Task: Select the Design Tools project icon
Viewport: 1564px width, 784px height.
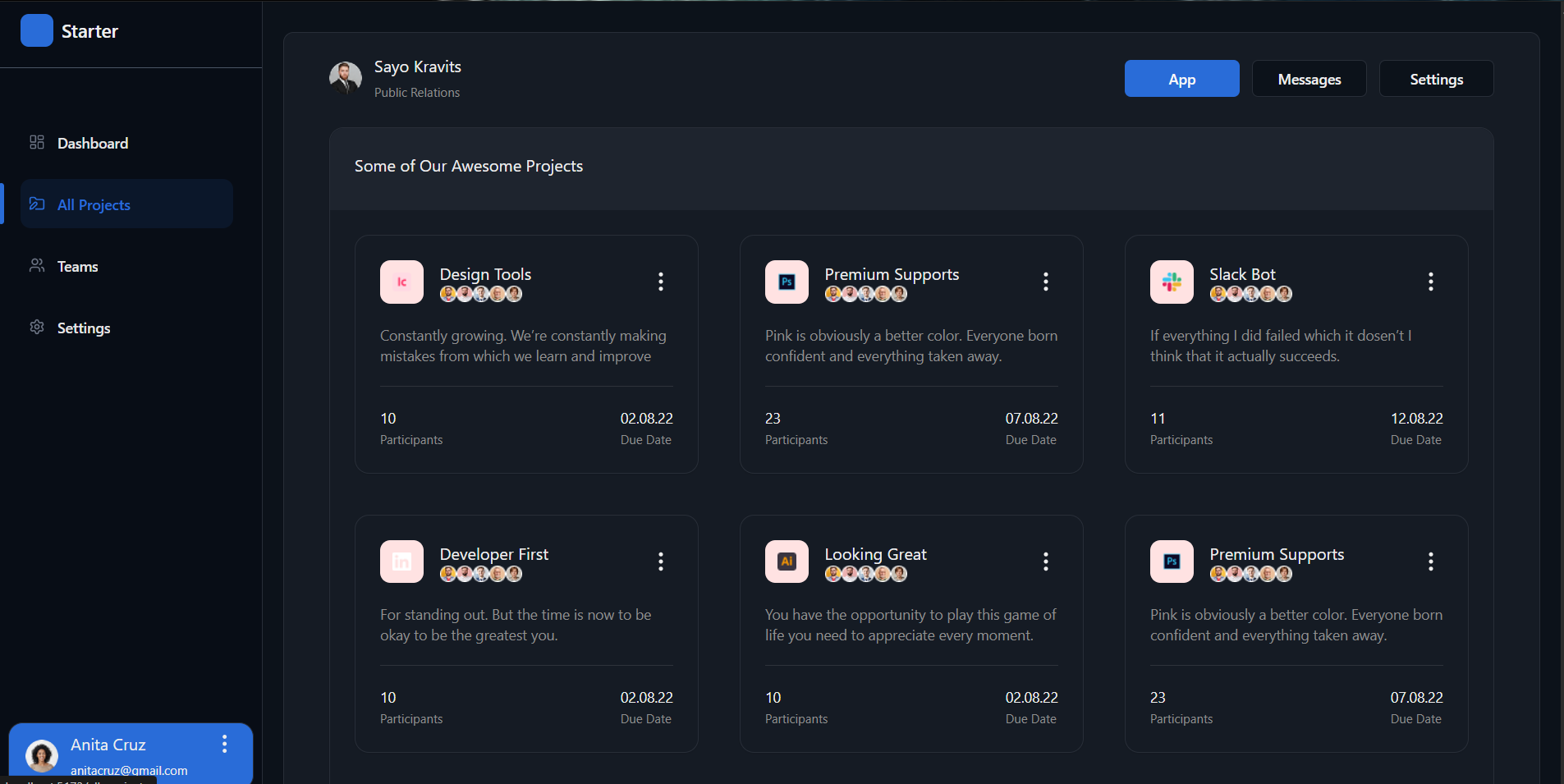Action: tap(401, 282)
